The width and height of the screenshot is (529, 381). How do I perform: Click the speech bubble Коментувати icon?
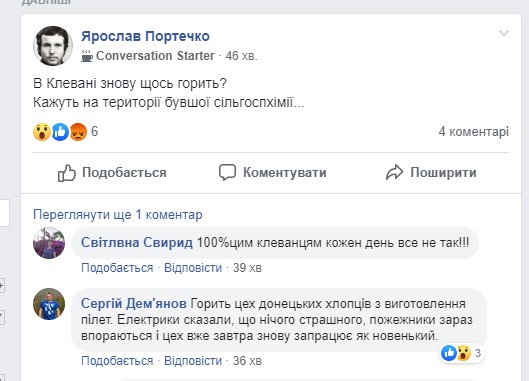click(x=227, y=172)
